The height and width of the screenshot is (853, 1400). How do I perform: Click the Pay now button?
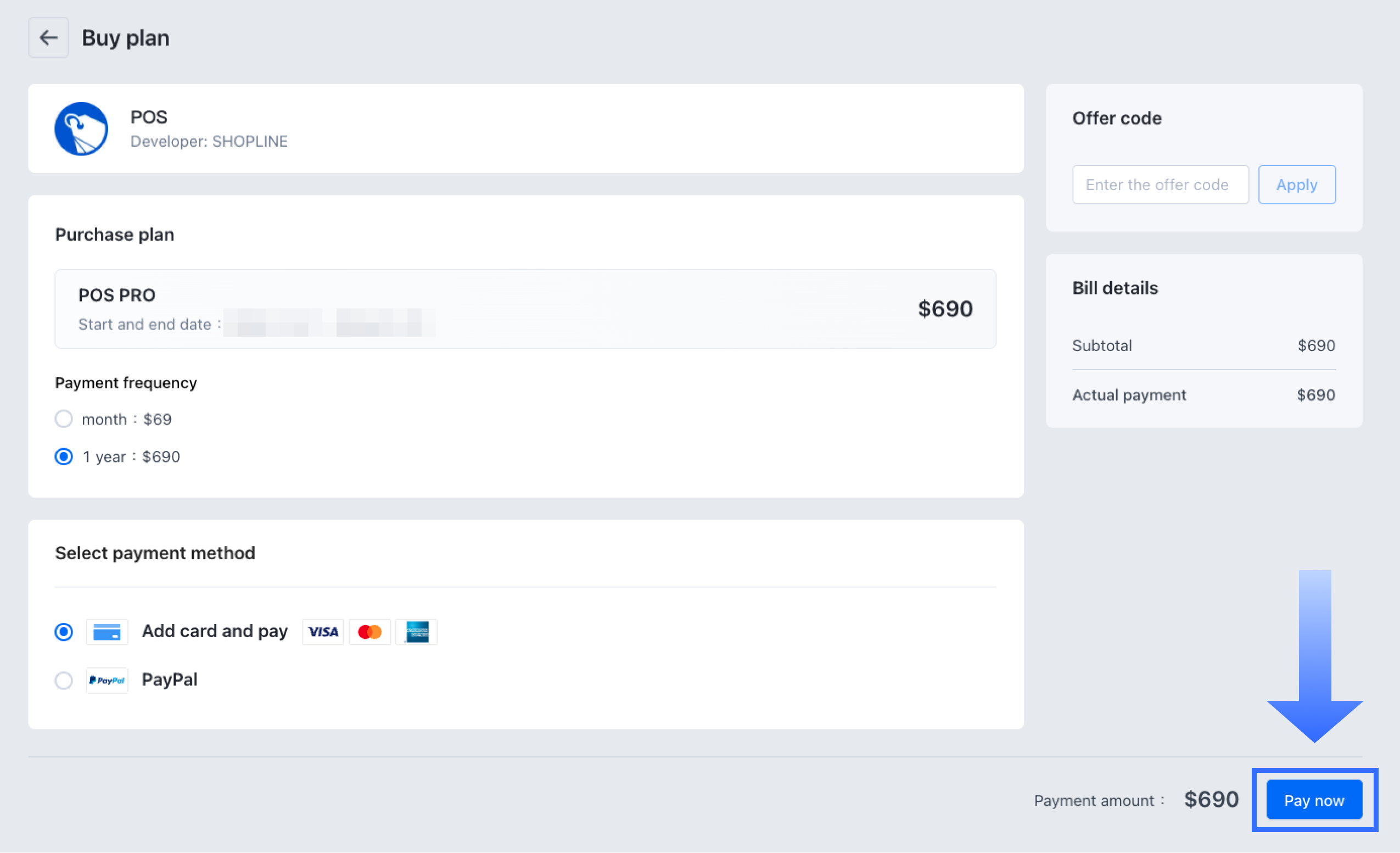click(1314, 800)
